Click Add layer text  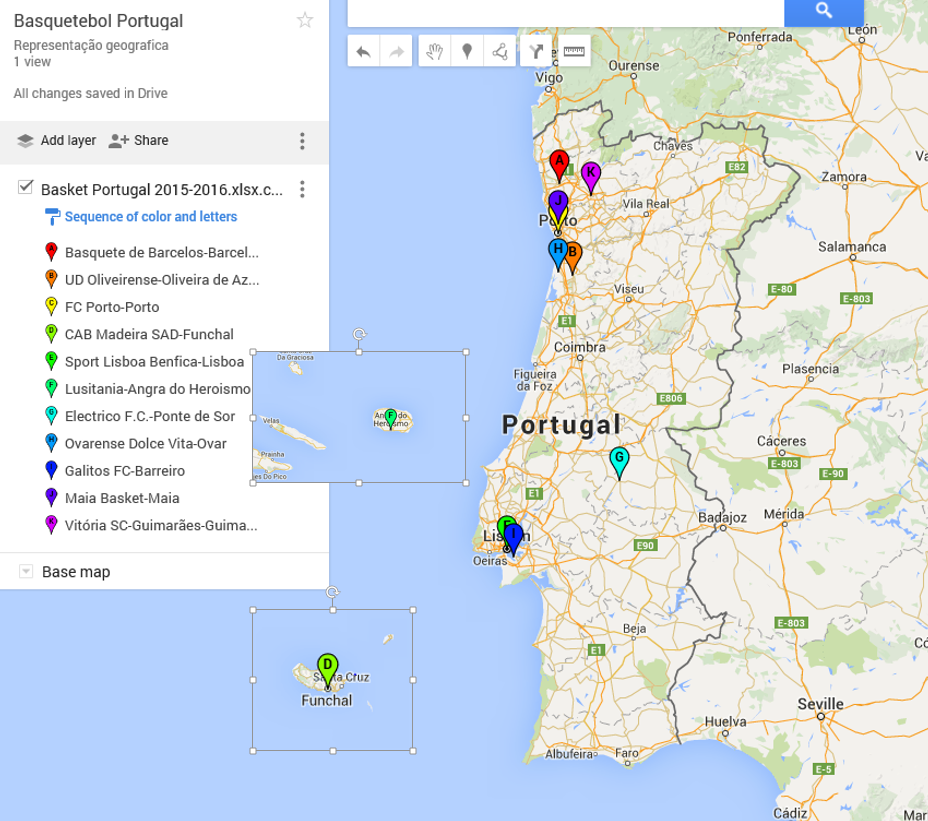[68, 140]
